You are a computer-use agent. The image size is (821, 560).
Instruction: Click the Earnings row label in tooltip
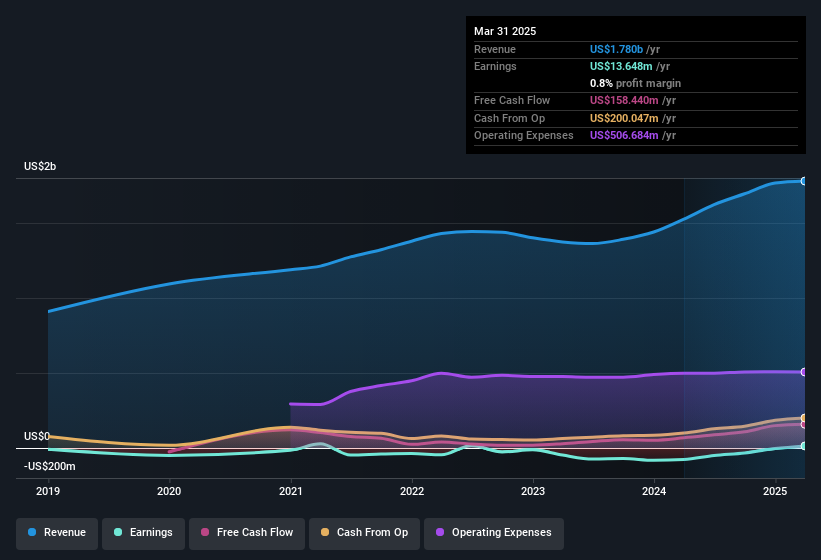pyautogui.click(x=495, y=66)
